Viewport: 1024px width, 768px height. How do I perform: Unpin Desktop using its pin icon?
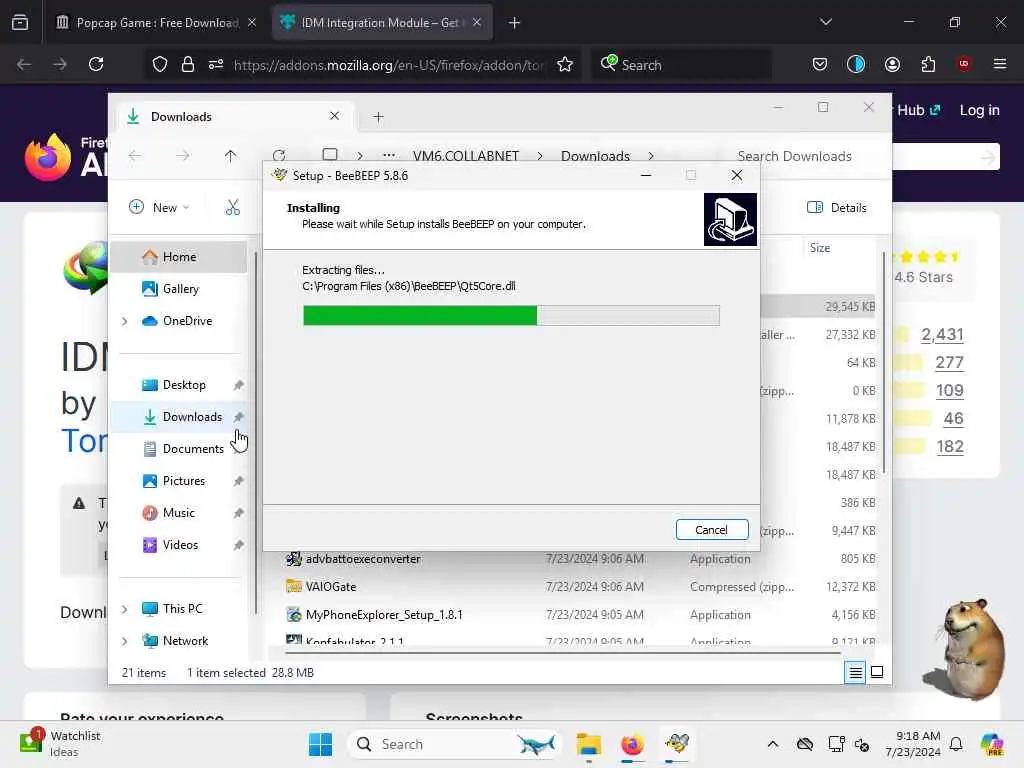pyautogui.click(x=238, y=385)
